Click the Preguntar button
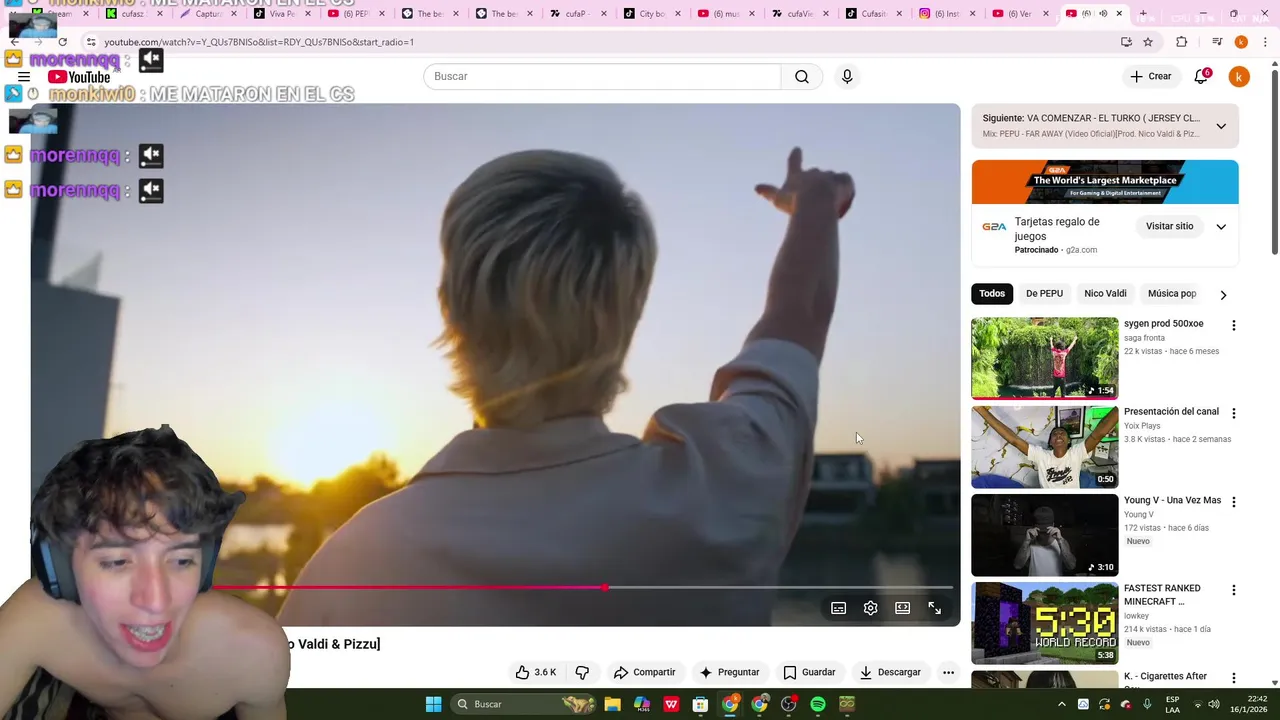This screenshot has height=720, width=1280. click(x=730, y=672)
